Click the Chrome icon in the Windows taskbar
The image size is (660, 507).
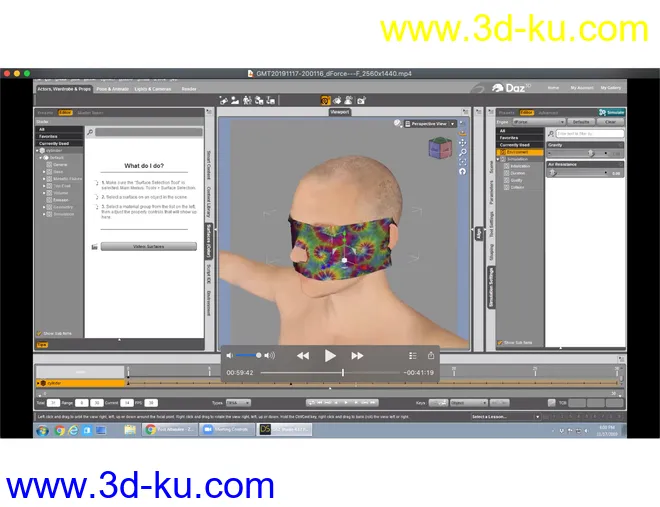point(60,430)
